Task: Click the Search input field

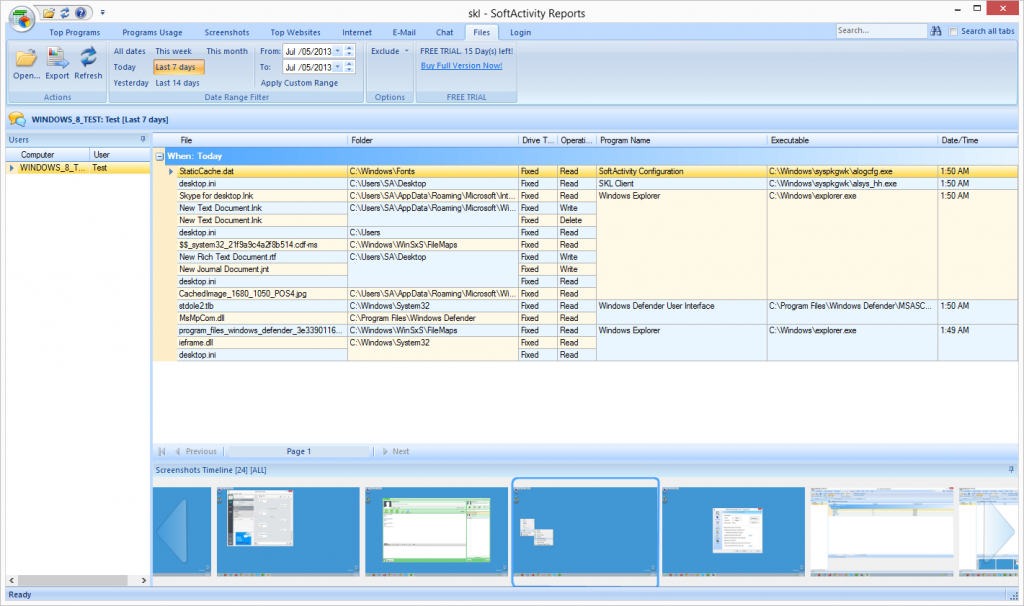Action: (x=880, y=31)
